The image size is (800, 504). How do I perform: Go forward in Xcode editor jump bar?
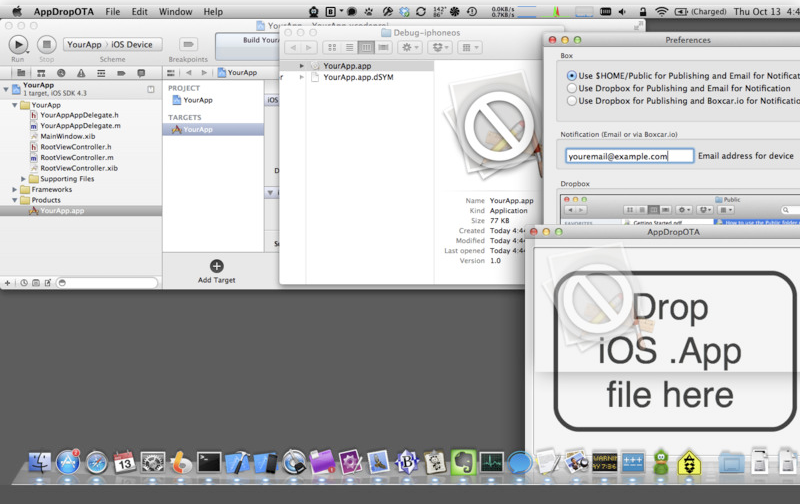tap(204, 73)
